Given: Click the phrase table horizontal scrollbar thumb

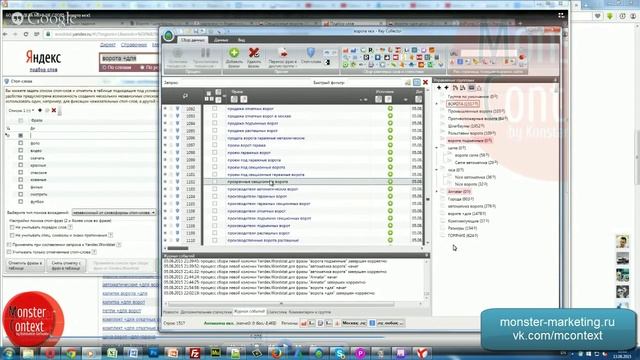Looking at the screenshot, I should pos(178,248).
